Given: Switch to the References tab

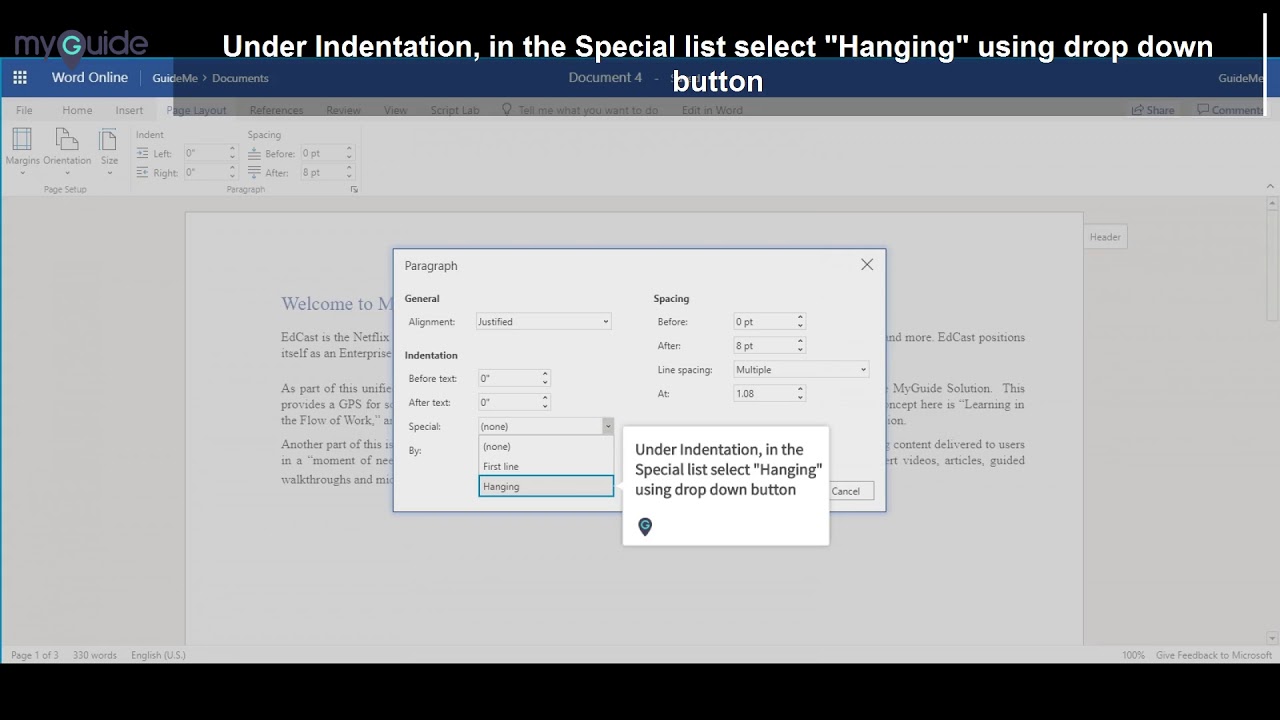Looking at the screenshot, I should coord(276,110).
